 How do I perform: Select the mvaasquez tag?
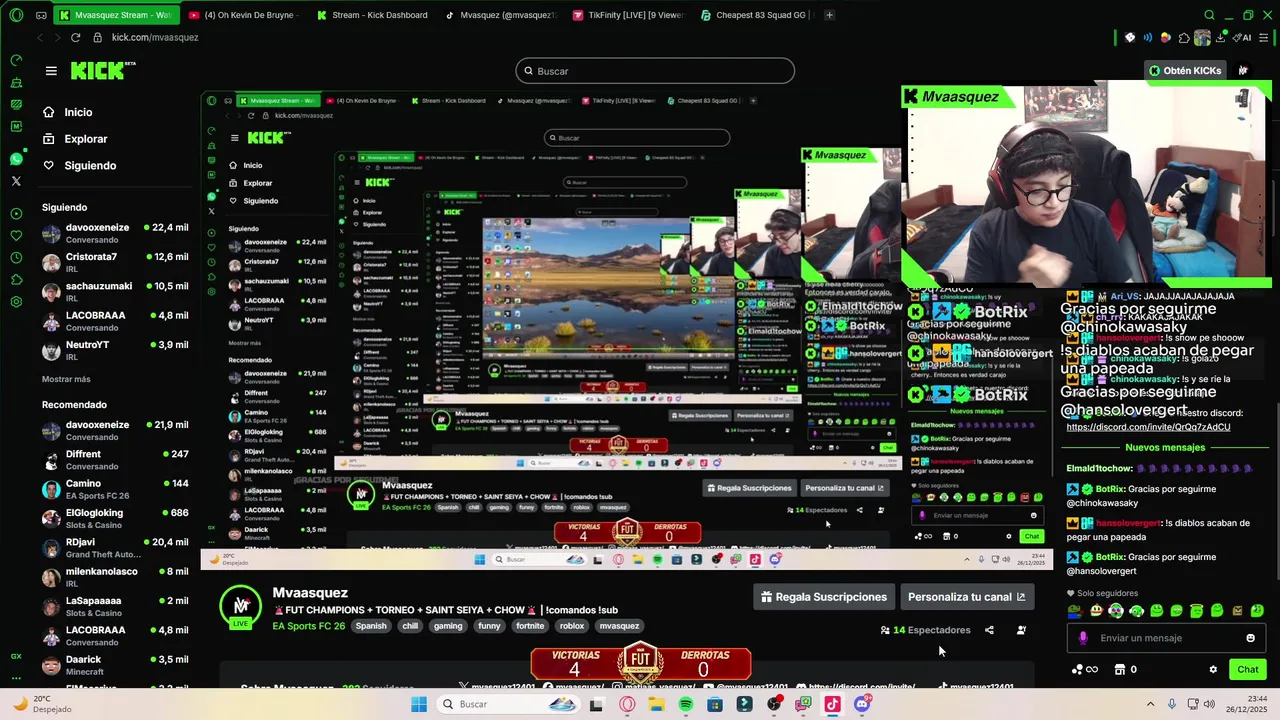click(619, 626)
